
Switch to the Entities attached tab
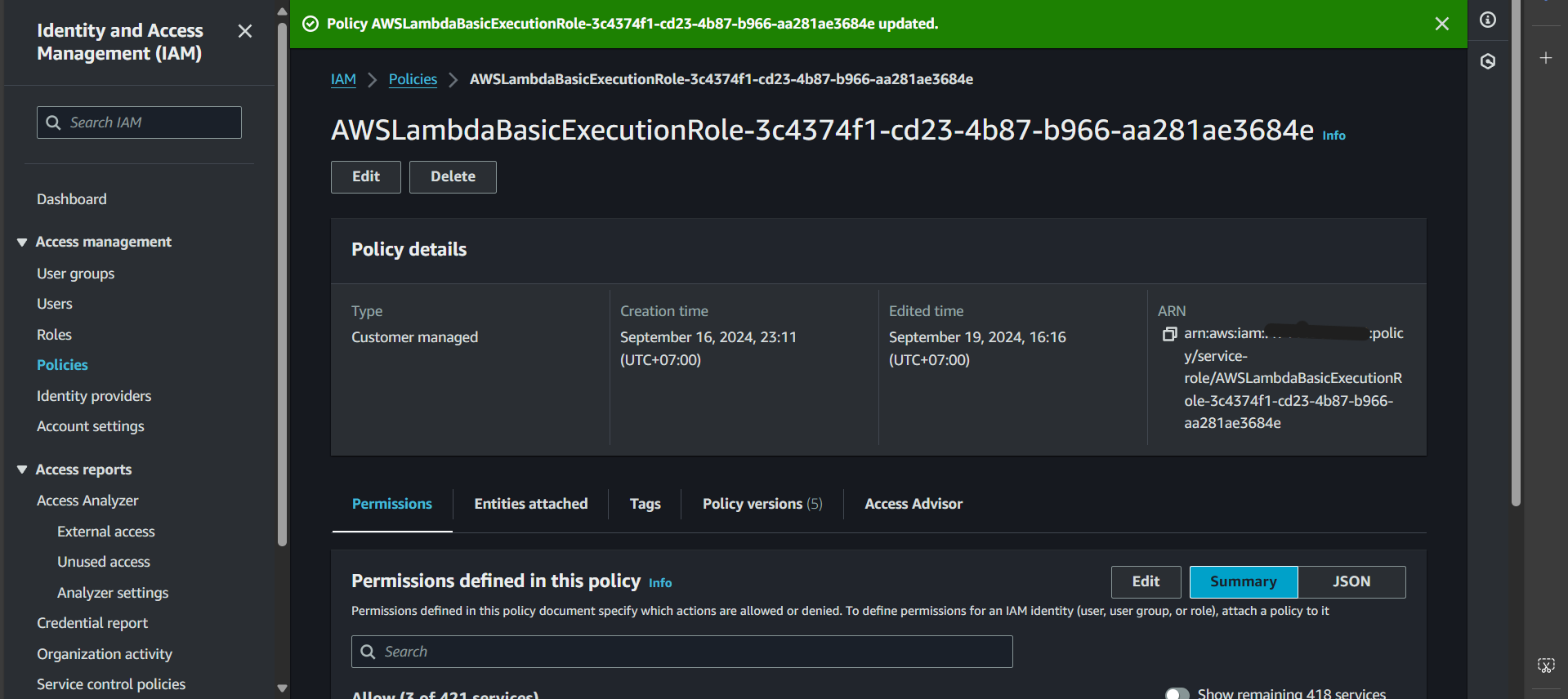pyautogui.click(x=531, y=504)
